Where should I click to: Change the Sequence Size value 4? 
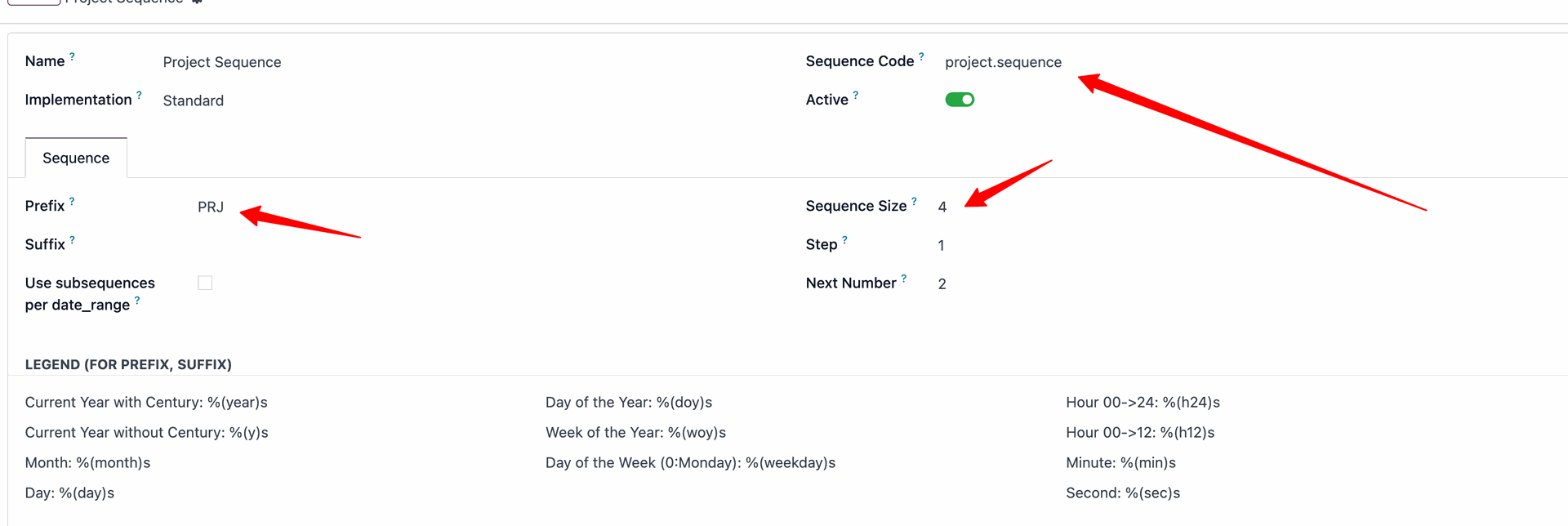coord(942,207)
